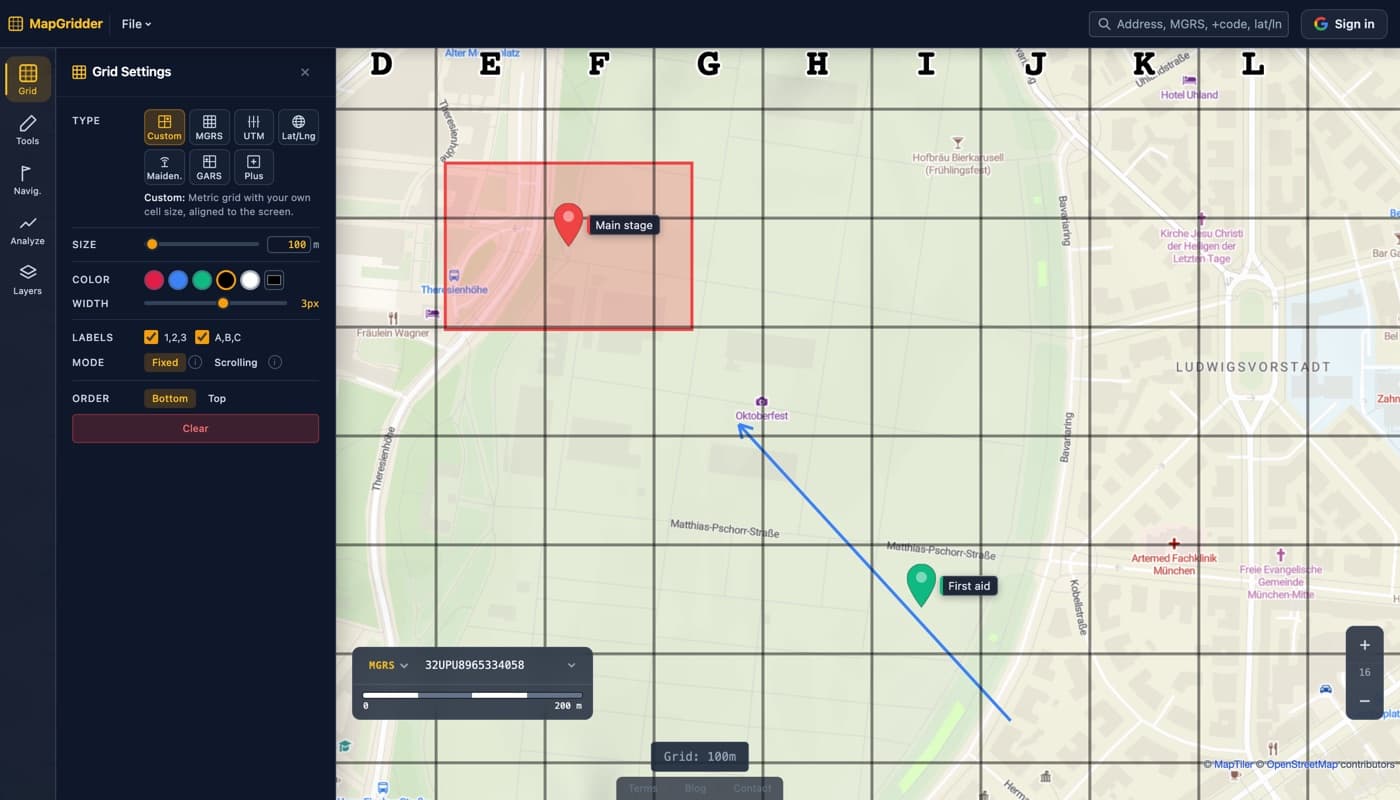
Task: Open the Blog link
Action: pos(695,788)
